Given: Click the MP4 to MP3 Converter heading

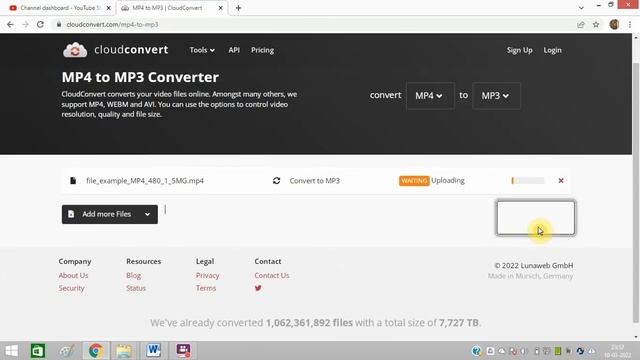Looking at the screenshot, I should point(140,77).
